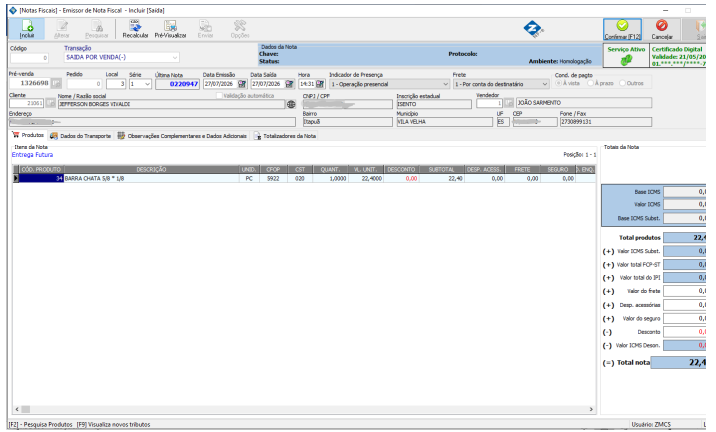Click the Usuário: ZMCS status bar entry
Image resolution: width=716 pixels, height=432 pixels.
coord(651,424)
